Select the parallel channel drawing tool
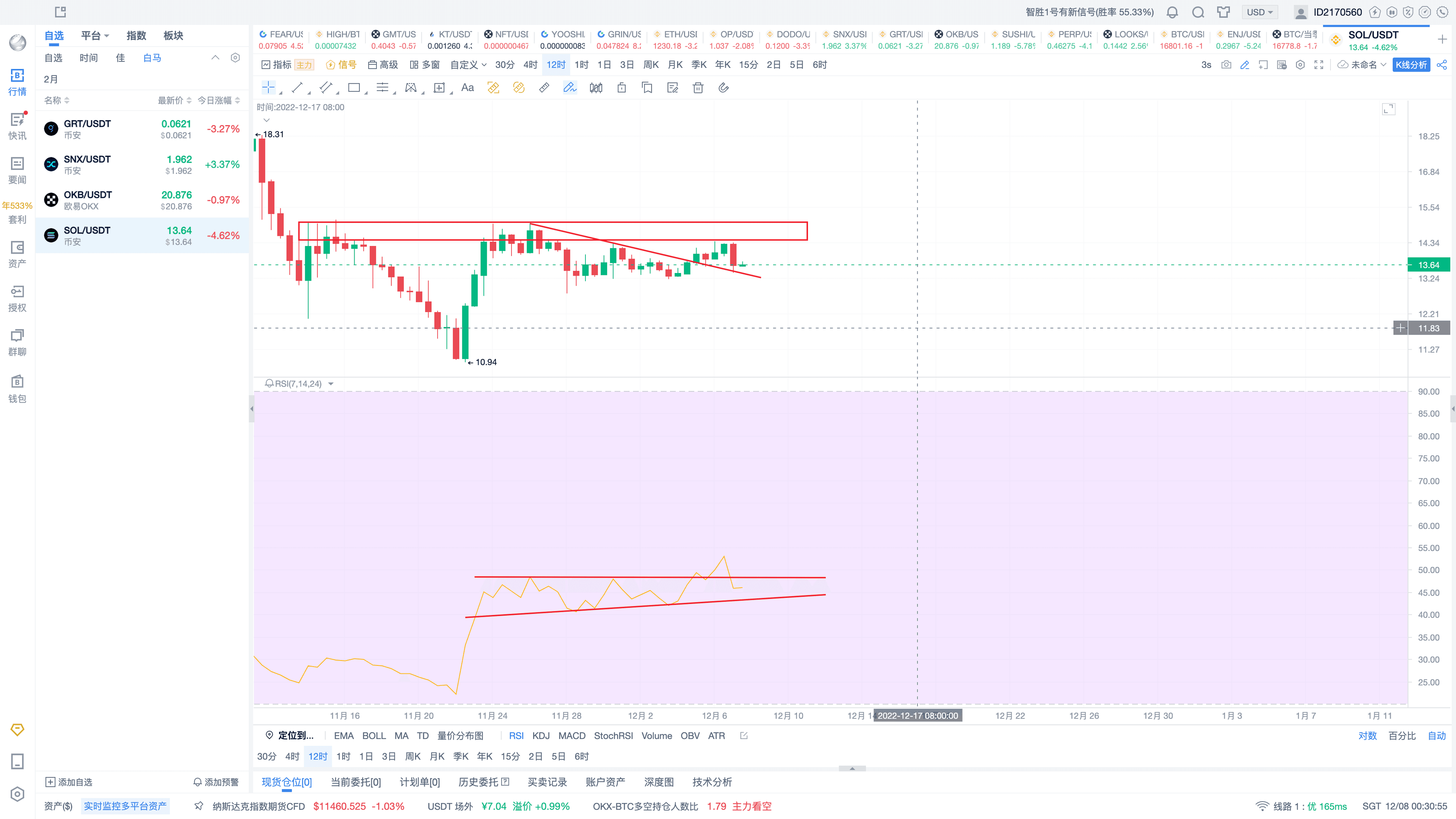This screenshot has height=819, width=1456. tap(326, 88)
